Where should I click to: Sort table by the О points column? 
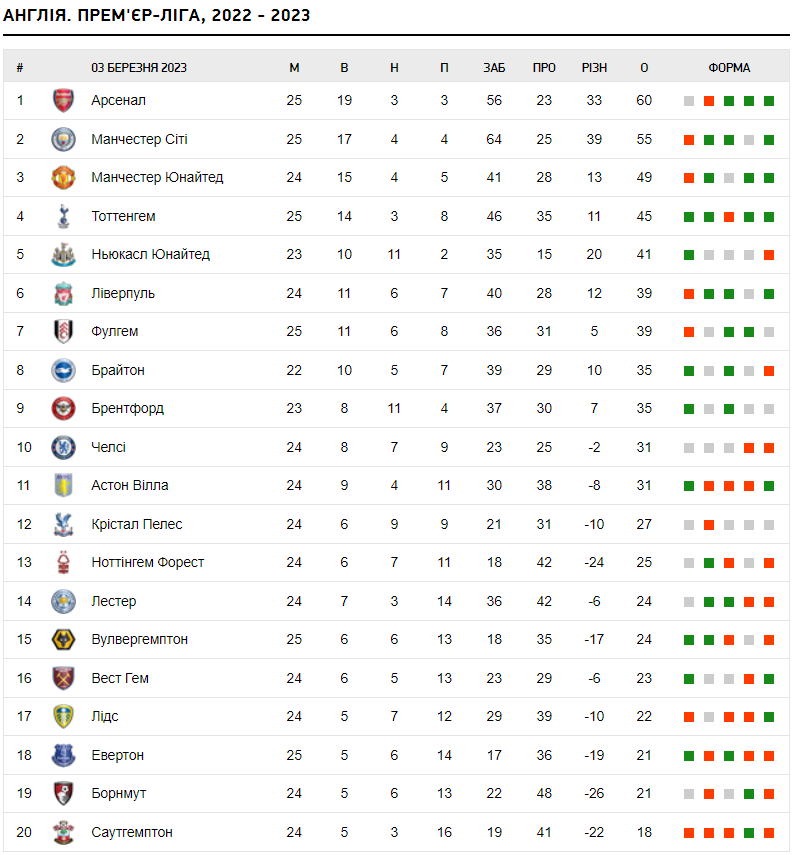point(644,68)
